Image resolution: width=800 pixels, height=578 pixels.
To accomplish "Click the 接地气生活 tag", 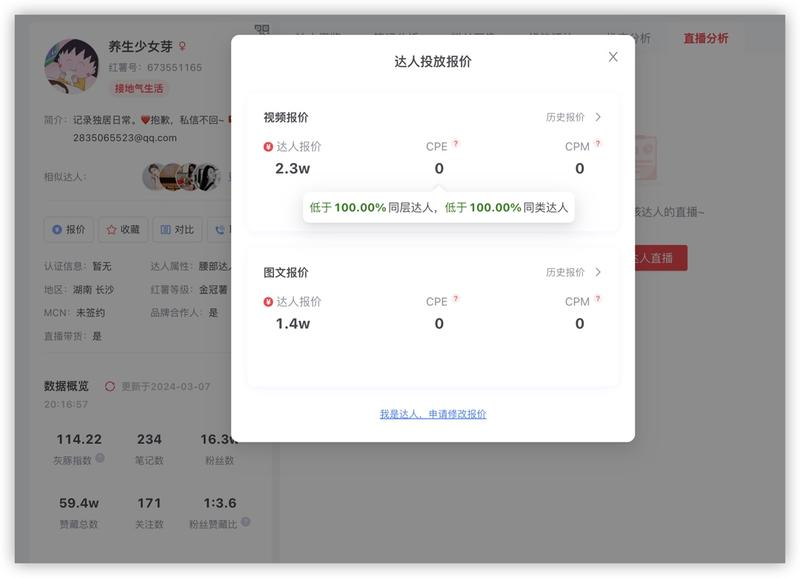I will [x=138, y=88].
